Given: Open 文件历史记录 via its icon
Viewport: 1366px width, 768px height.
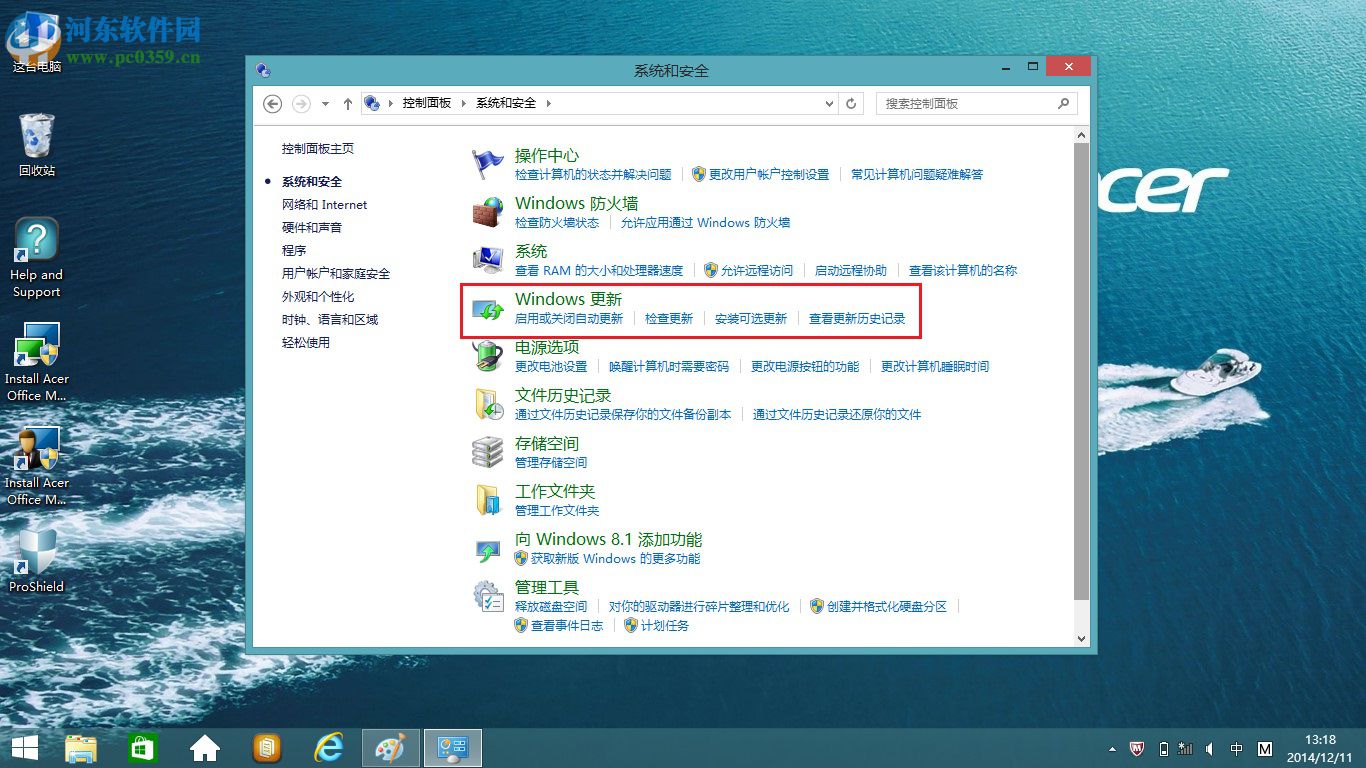Looking at the screenshot, I should pos(487,404).
